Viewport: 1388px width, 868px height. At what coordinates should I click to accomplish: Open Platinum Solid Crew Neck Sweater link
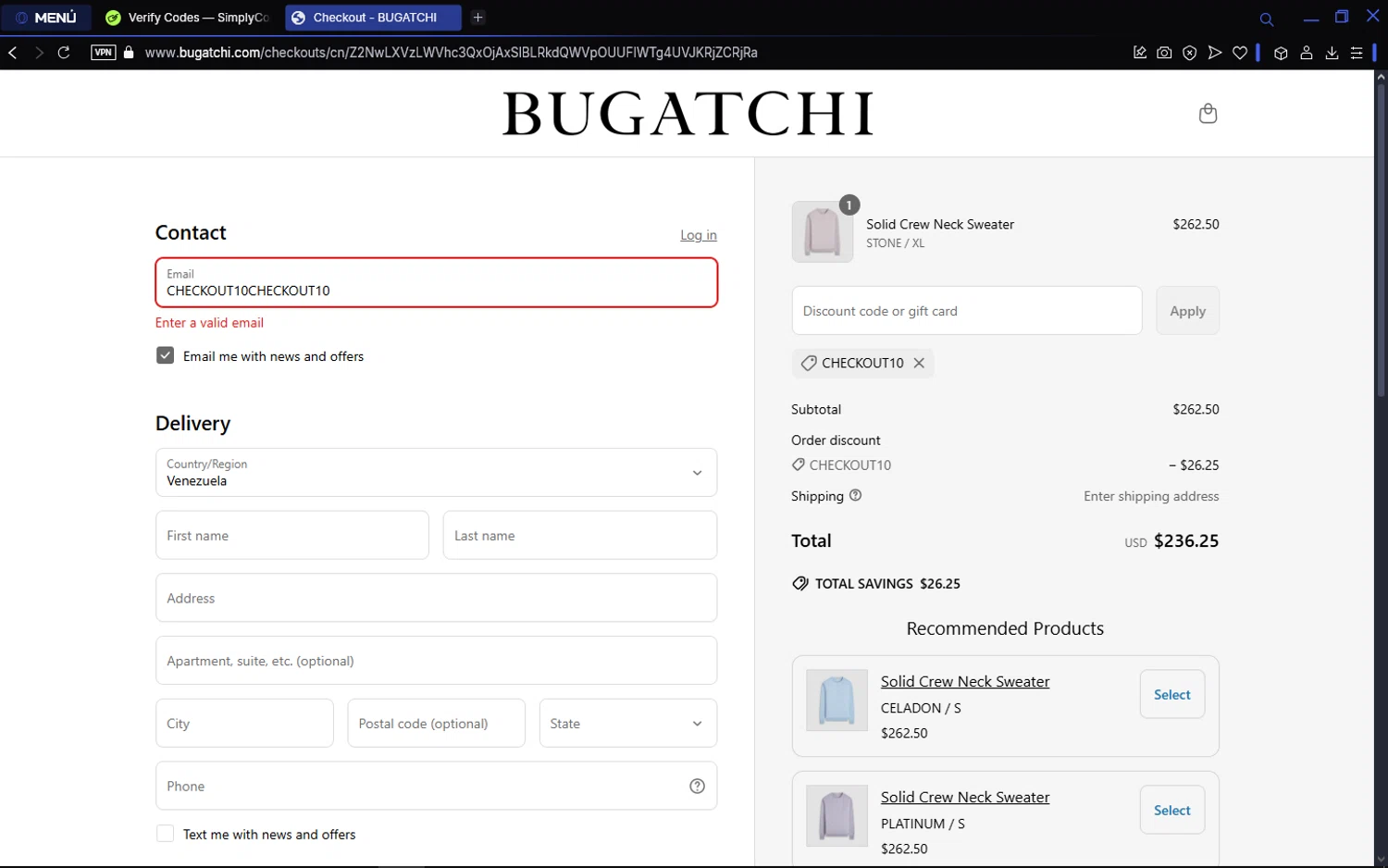point(965,797)
